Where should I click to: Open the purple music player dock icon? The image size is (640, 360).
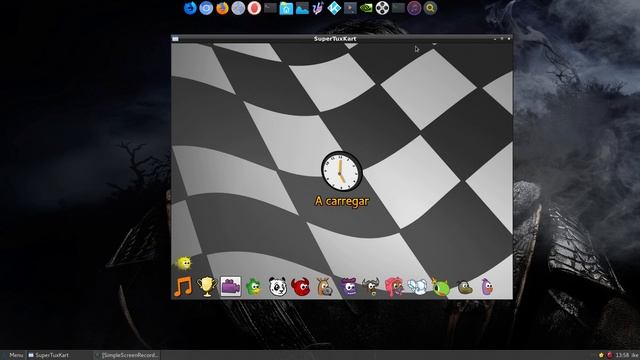[414, 8]
